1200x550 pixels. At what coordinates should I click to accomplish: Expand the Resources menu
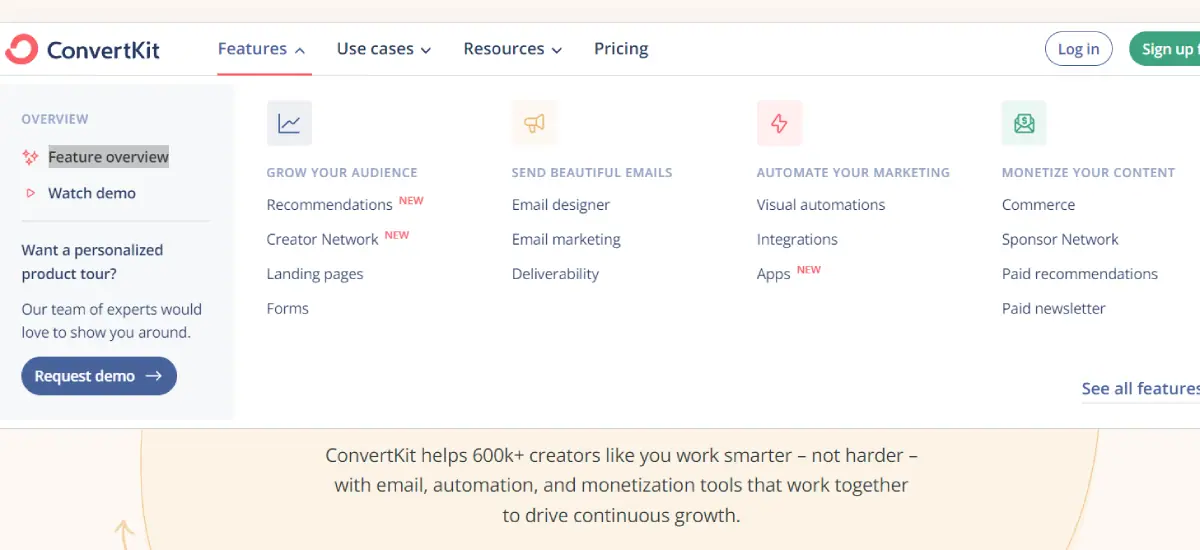pyautogui.click(x=513, y=49)
